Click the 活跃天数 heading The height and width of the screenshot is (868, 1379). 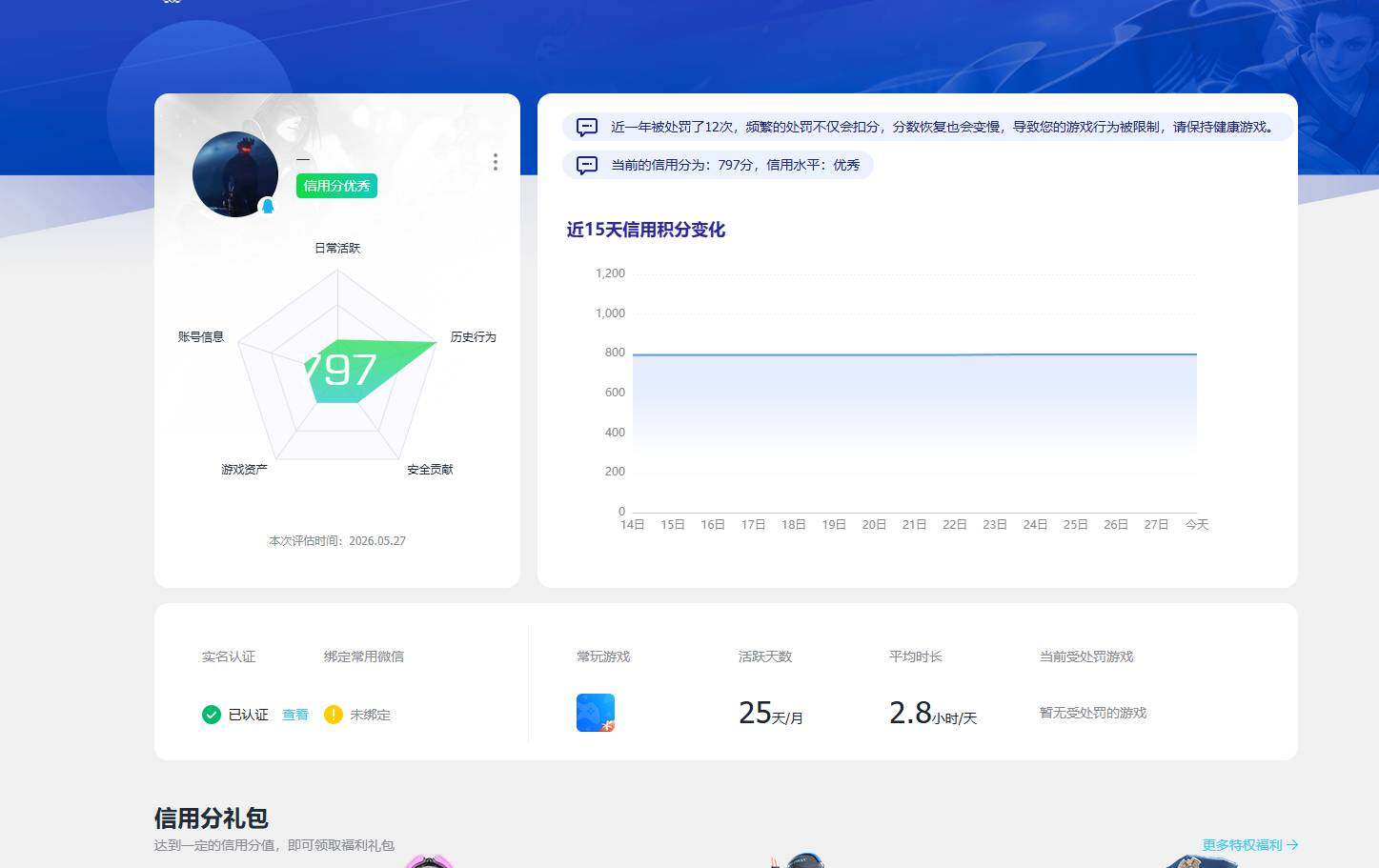pos(765,656)
